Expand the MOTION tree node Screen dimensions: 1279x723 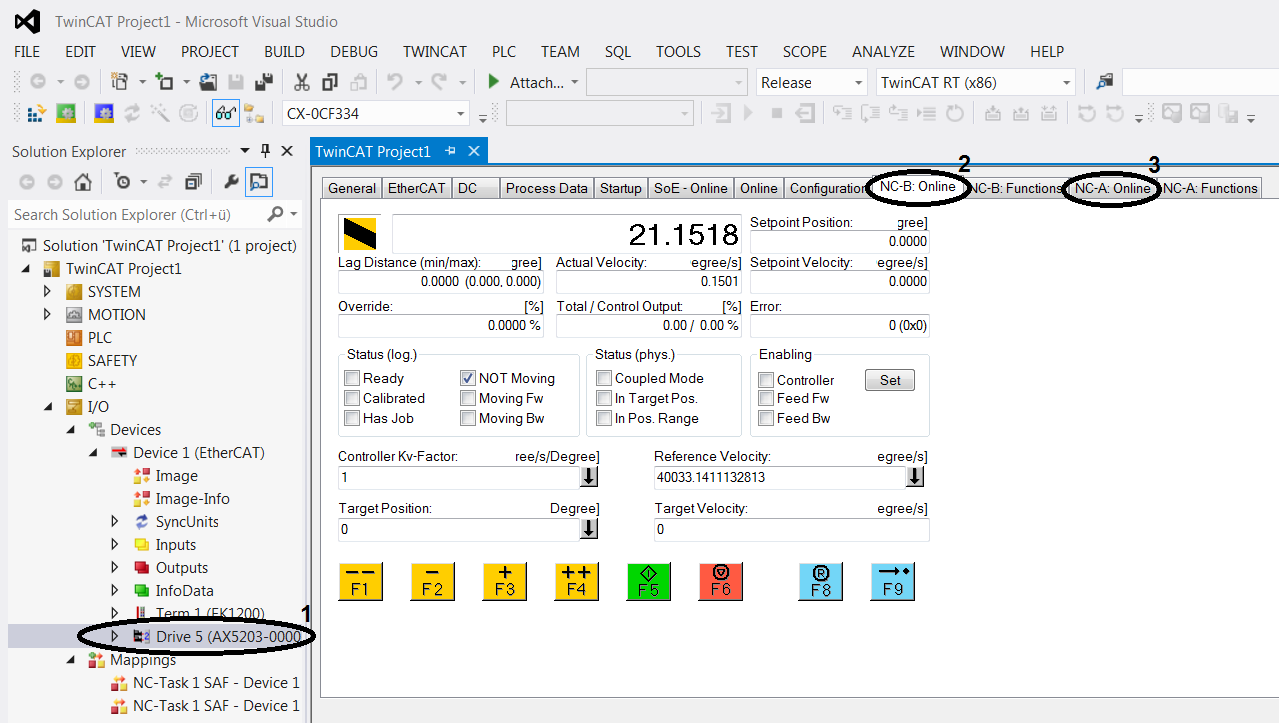click(47, 315)
